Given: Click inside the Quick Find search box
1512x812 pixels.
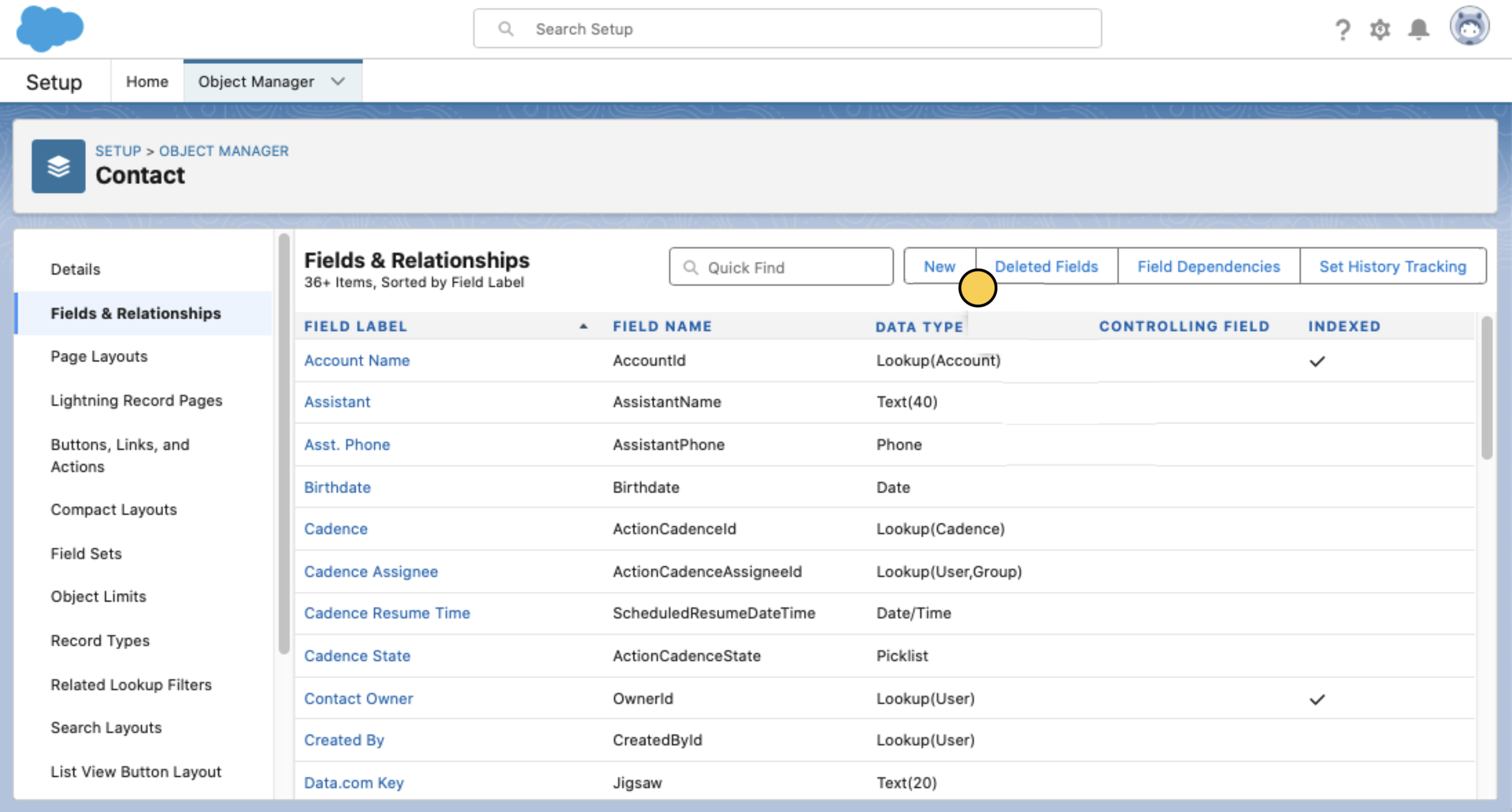Looking at the screenshot, I should 781,268.
